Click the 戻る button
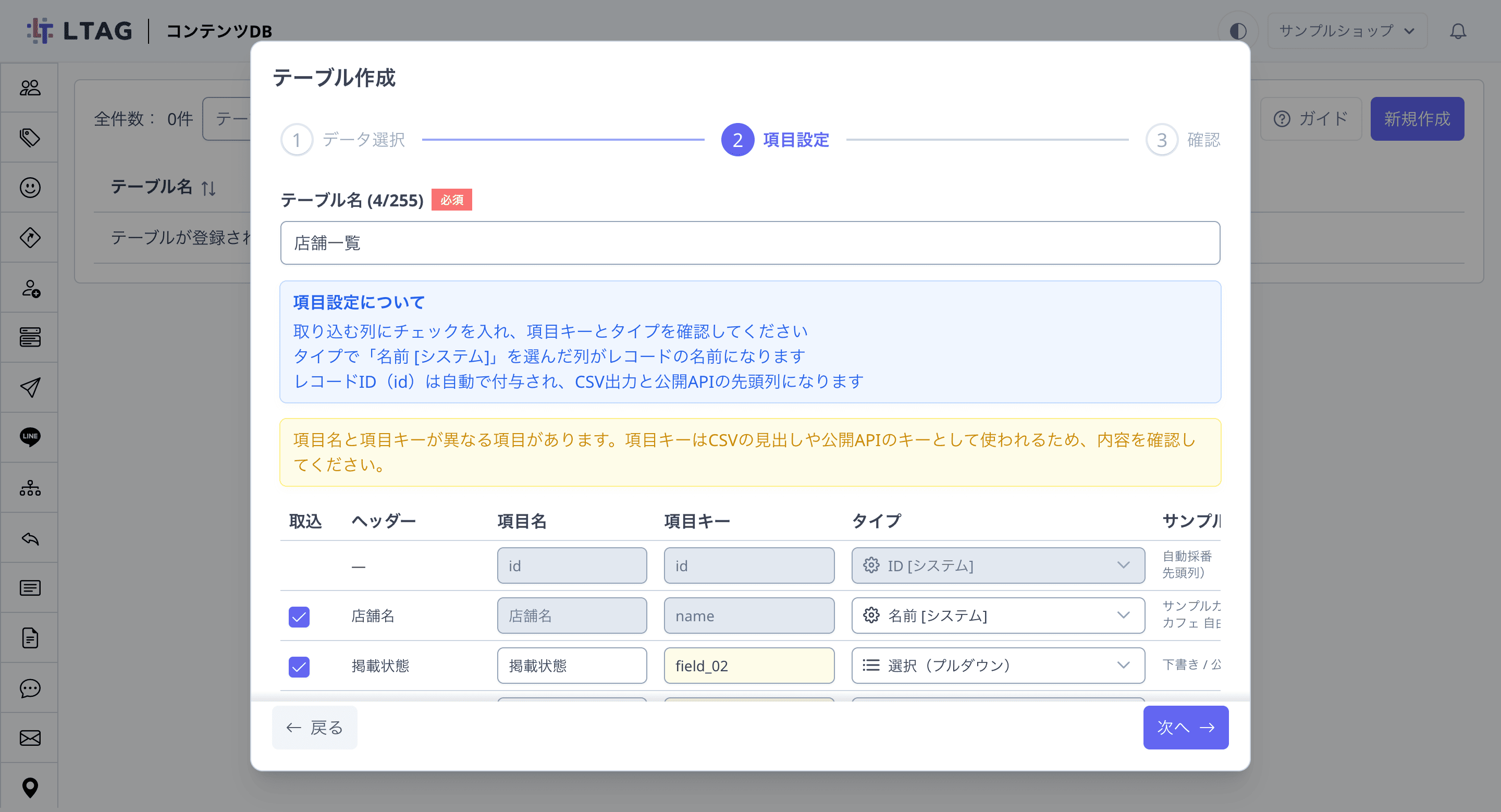The width and height of the screenshot is (1501, 812). (x=314, y=728)
